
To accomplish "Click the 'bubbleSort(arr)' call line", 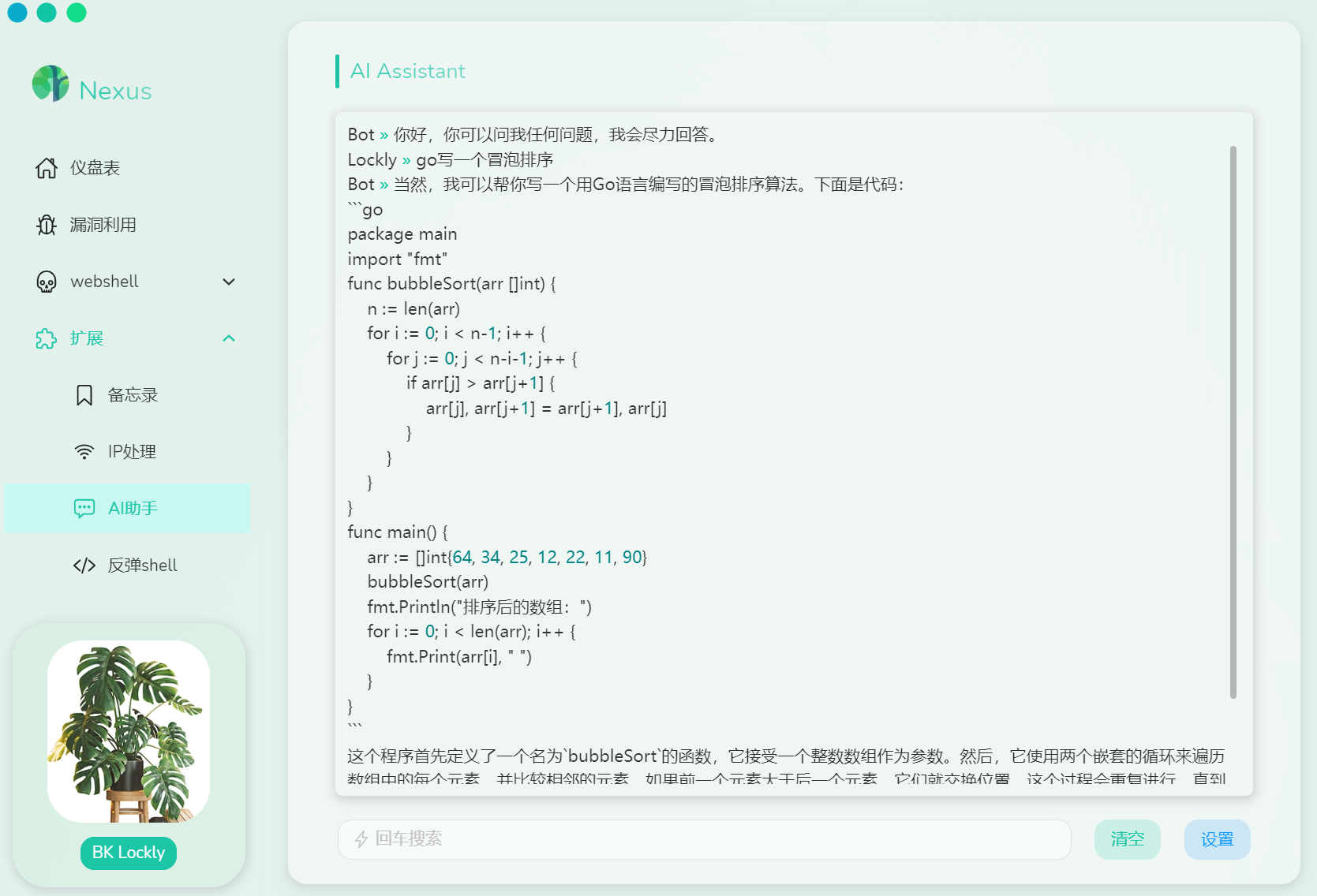I will click(x=428, y=582).
